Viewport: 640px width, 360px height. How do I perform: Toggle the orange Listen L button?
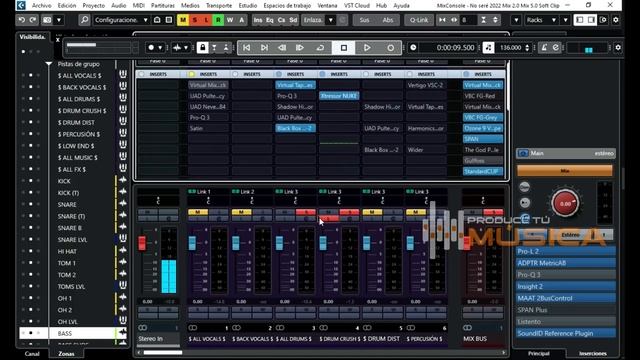[x=207, y=20]
